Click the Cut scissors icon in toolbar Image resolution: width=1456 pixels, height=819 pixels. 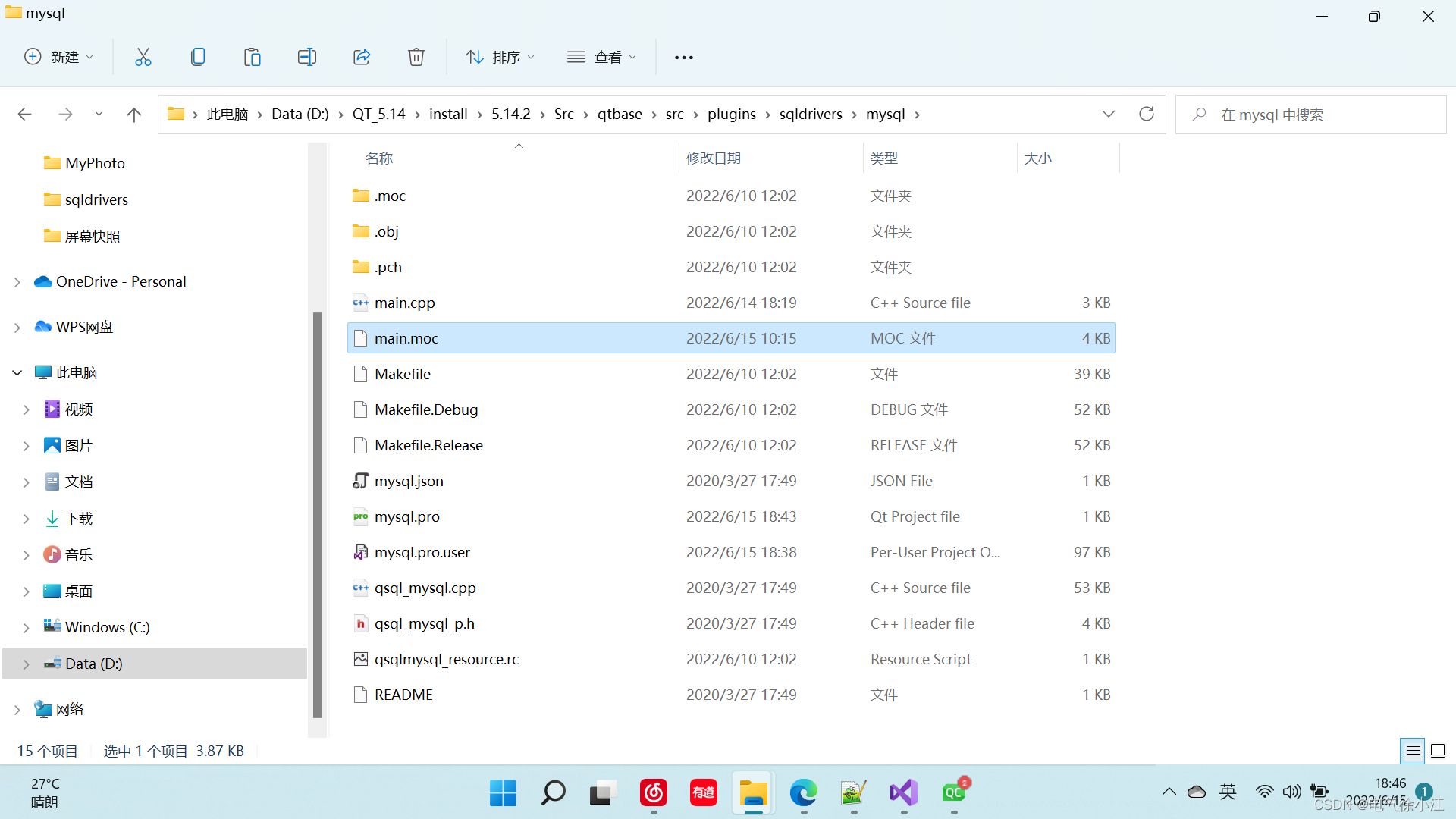(143, 57)
